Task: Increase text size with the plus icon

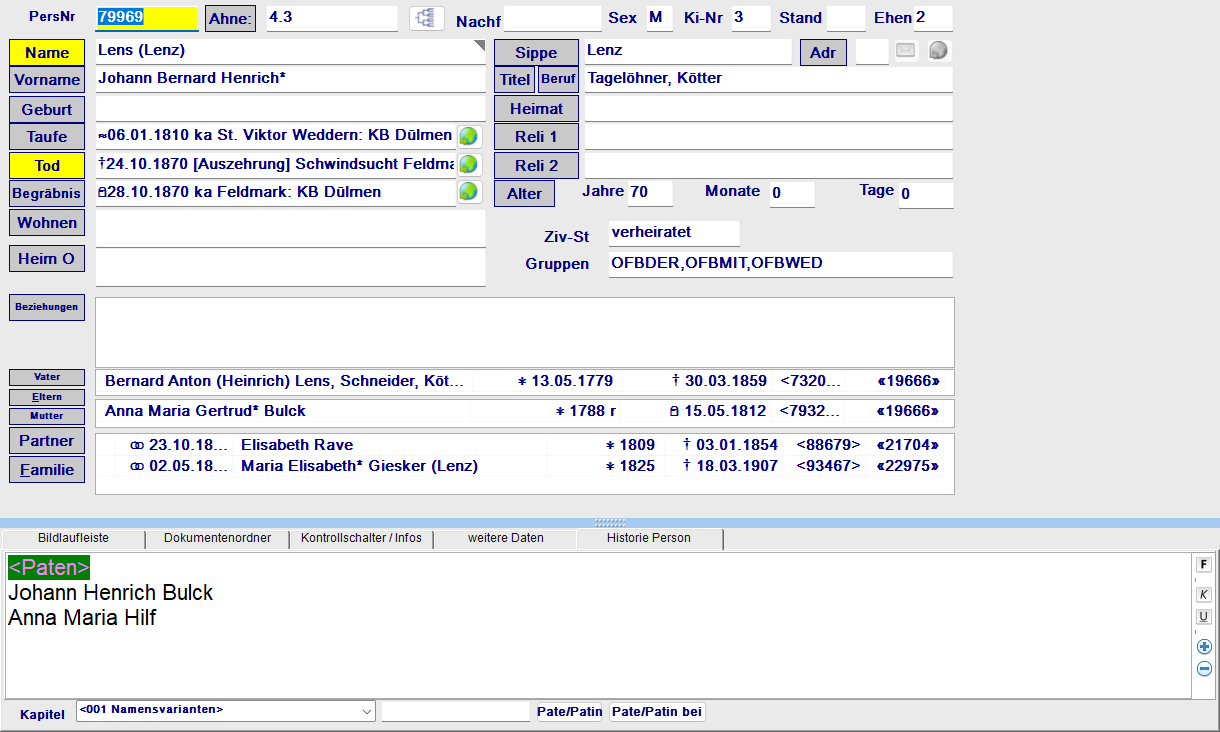Action: click(1204, 647)
